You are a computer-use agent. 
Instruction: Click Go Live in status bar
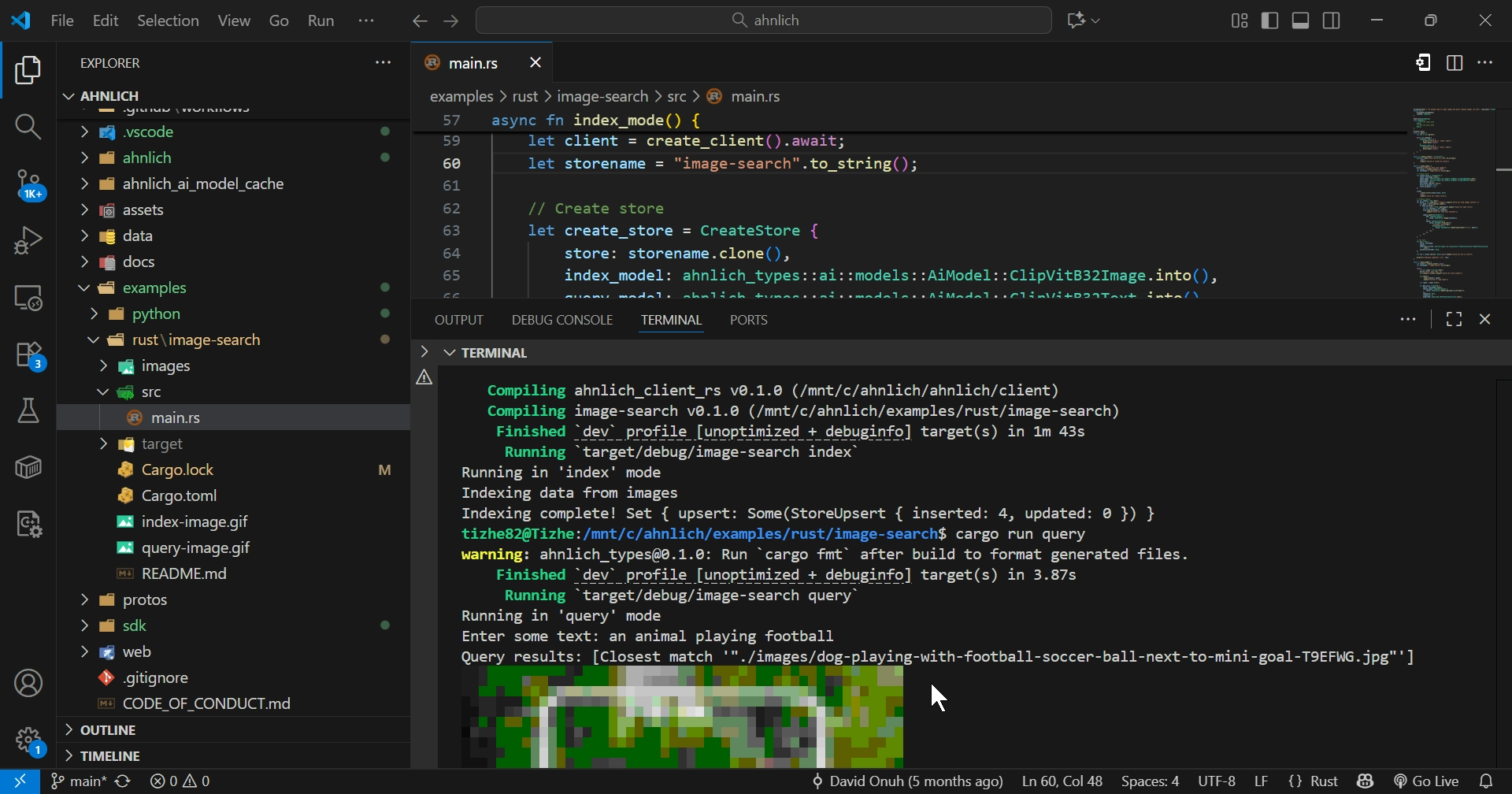(x=1427, y=781)
